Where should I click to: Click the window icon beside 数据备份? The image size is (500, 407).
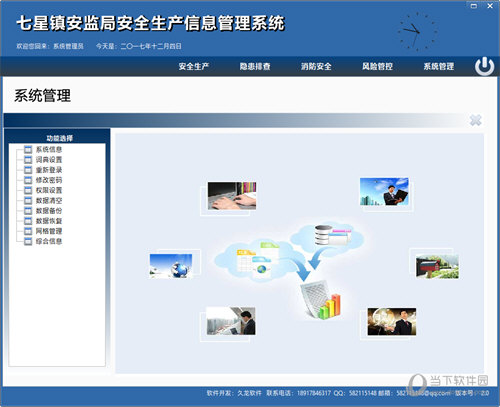(x=28, y=211)
